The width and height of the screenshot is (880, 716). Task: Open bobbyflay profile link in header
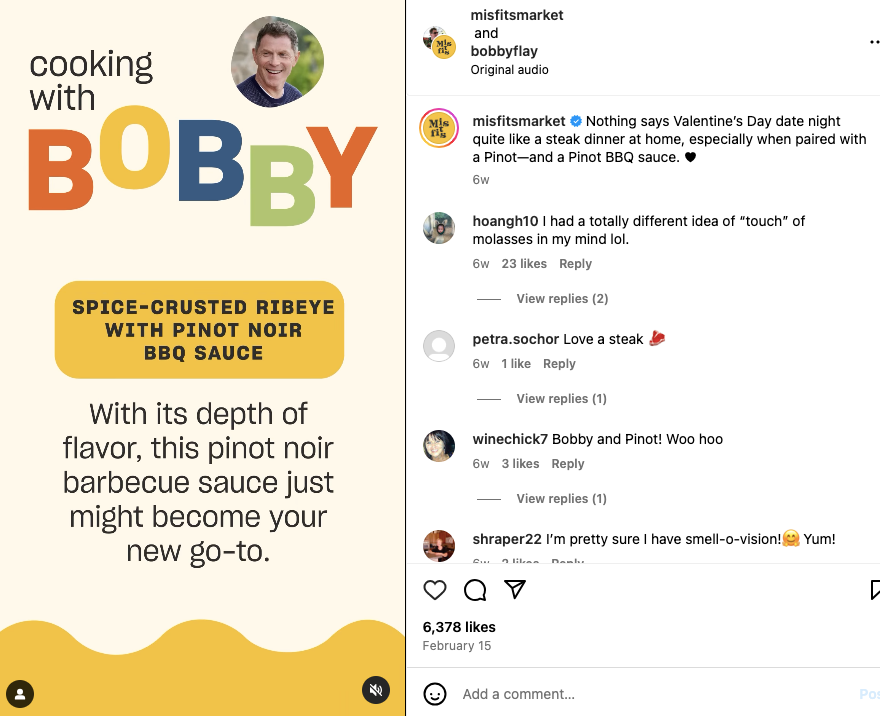(504, 51)
